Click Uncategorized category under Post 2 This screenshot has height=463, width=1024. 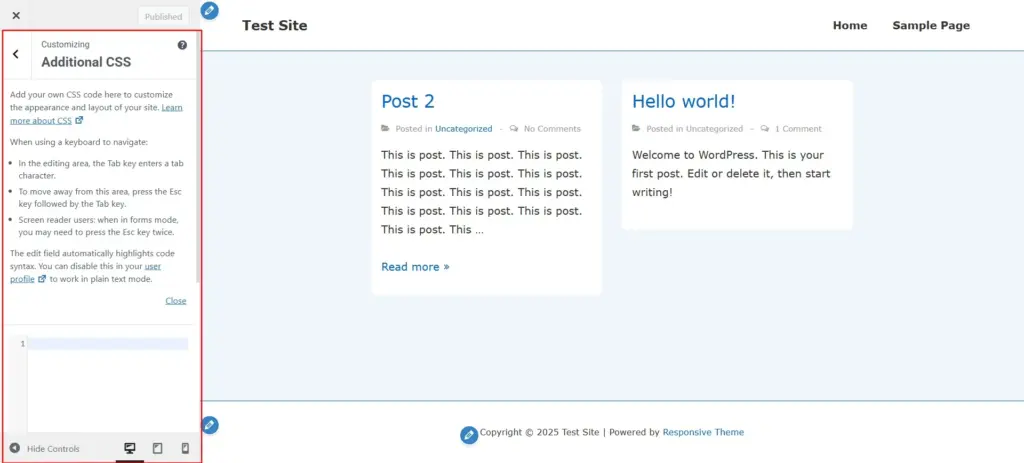[x=464, y=129]
